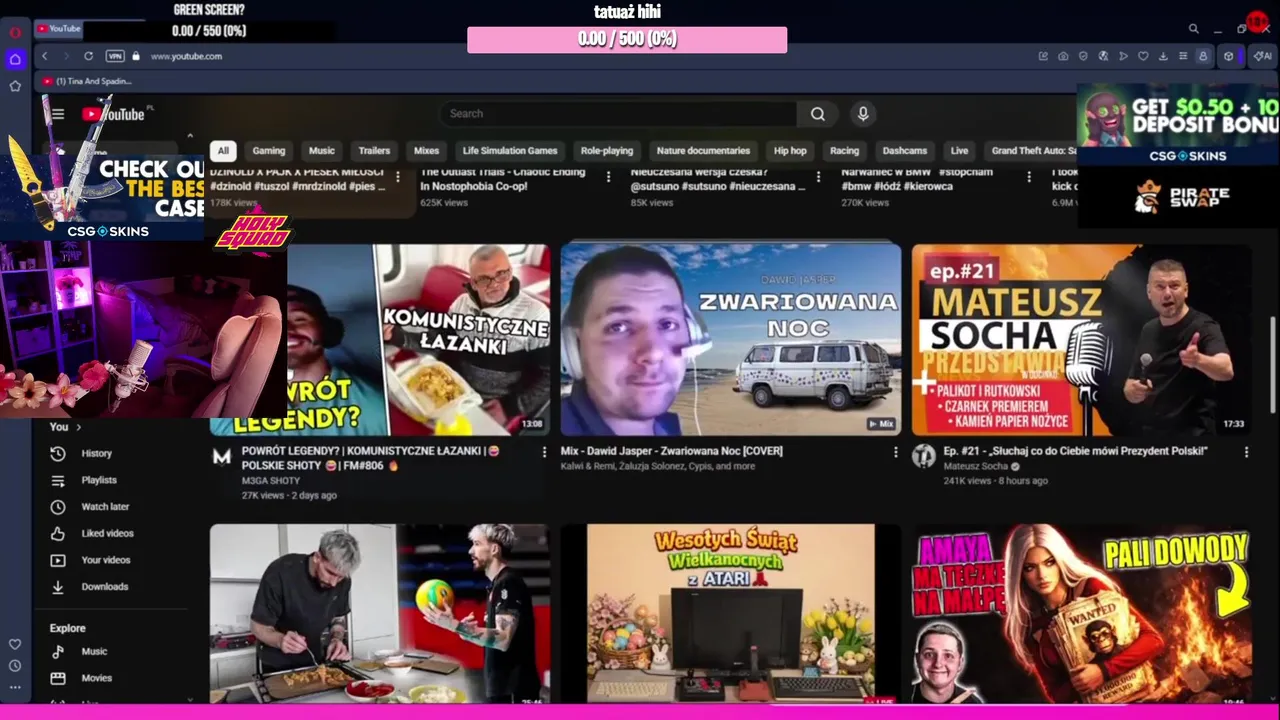Click inside the YouTube Search field
Image resolution: width=1280 pixels, height=720 pixels.
click(618, 114)
